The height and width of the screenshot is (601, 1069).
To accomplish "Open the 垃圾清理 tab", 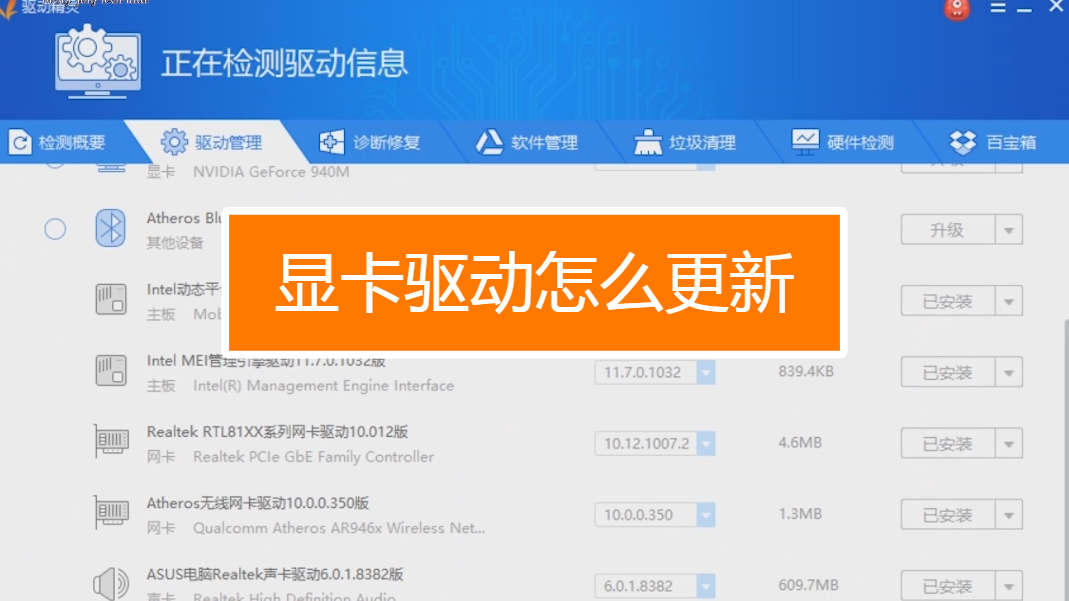I will coord(684,142).
